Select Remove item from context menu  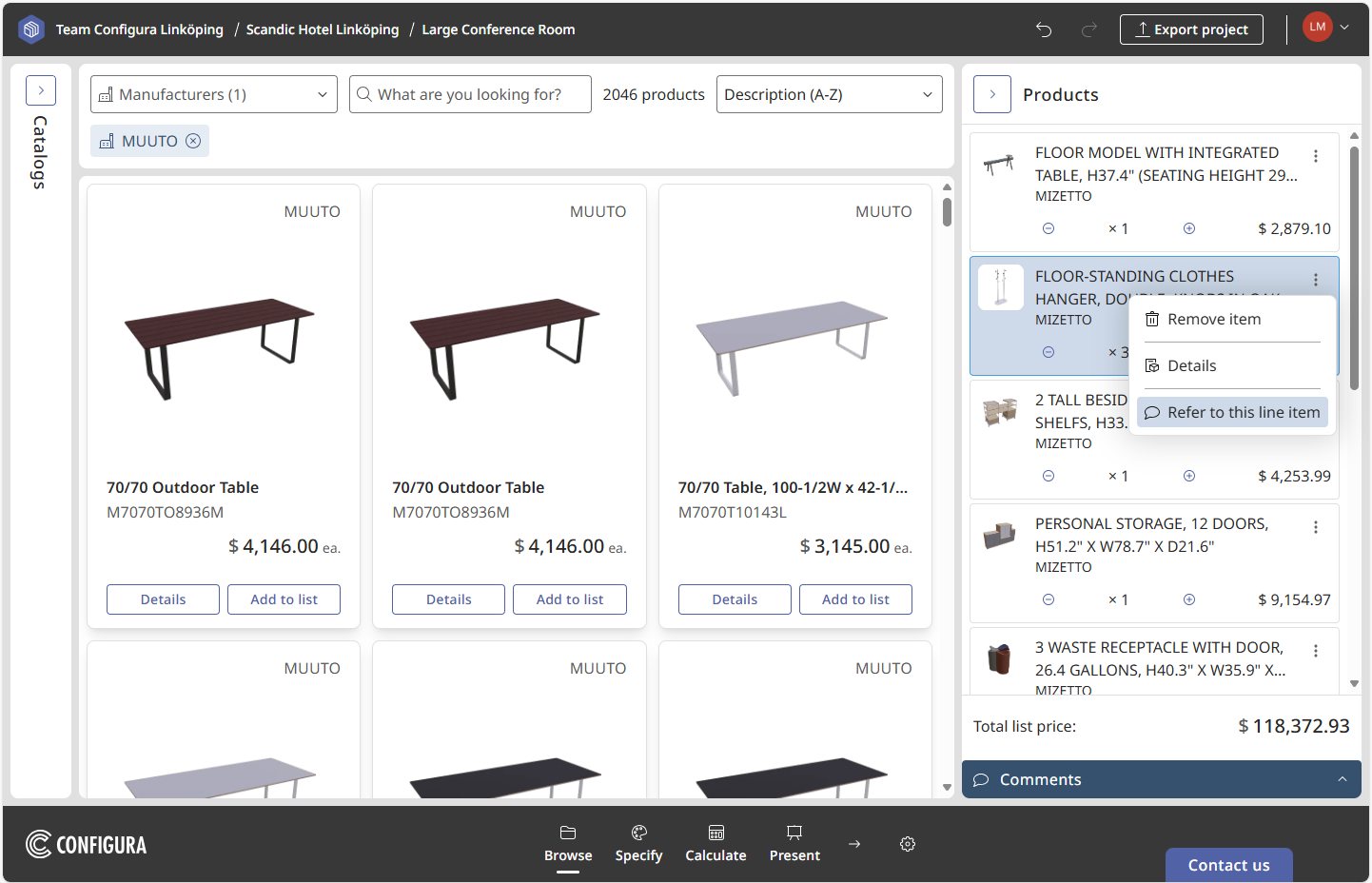tap(1232, 320)
